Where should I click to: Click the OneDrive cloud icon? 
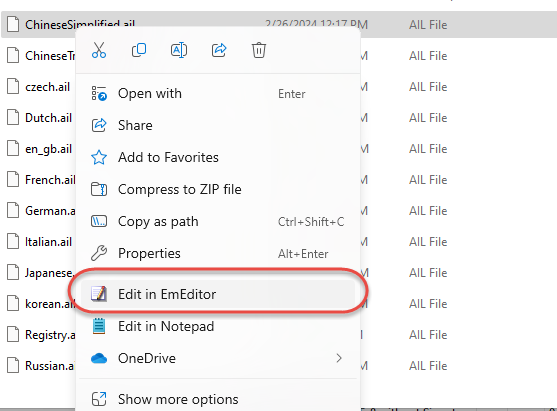point(99,358)
